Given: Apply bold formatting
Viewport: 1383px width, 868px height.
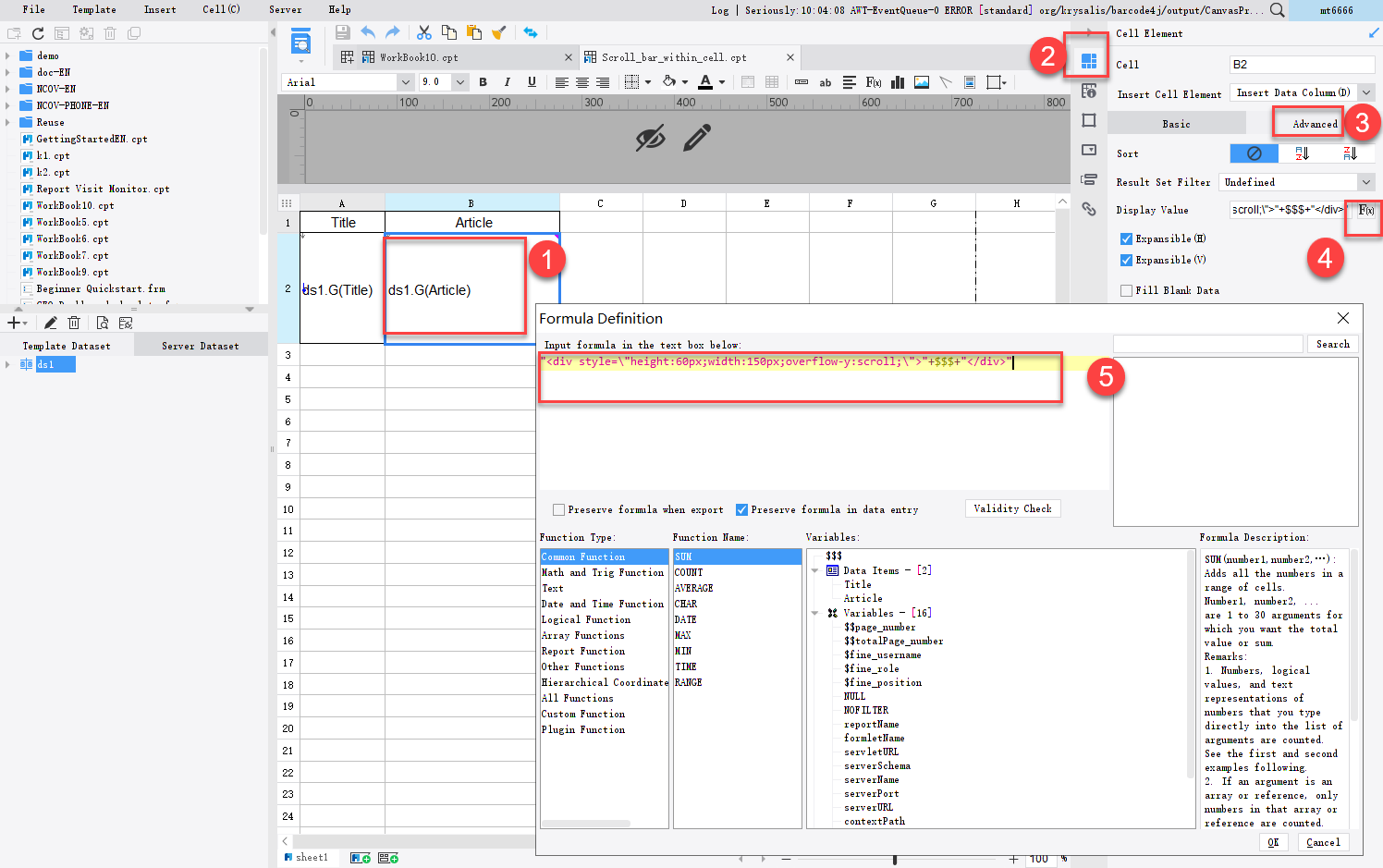Looking at the screenshot, I should (483, 82).
